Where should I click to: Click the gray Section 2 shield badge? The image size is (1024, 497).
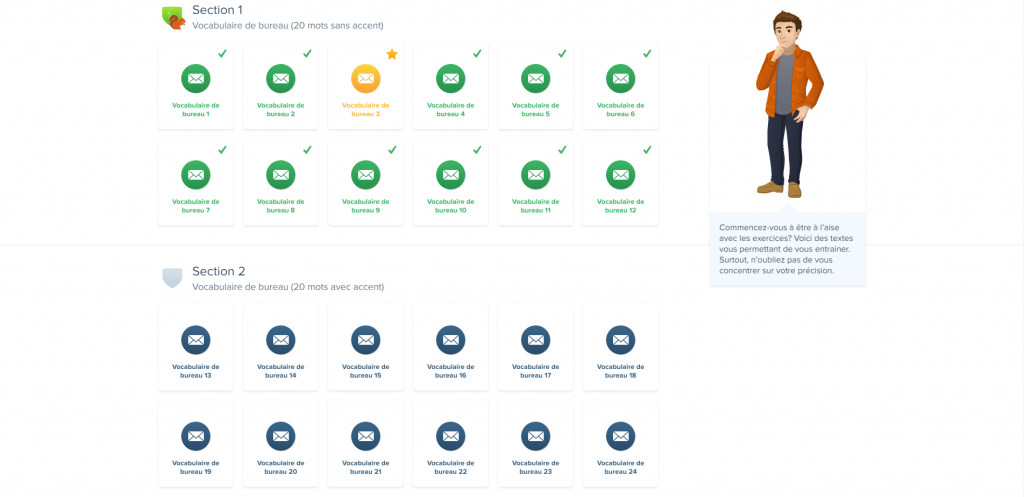click(172, 277)
